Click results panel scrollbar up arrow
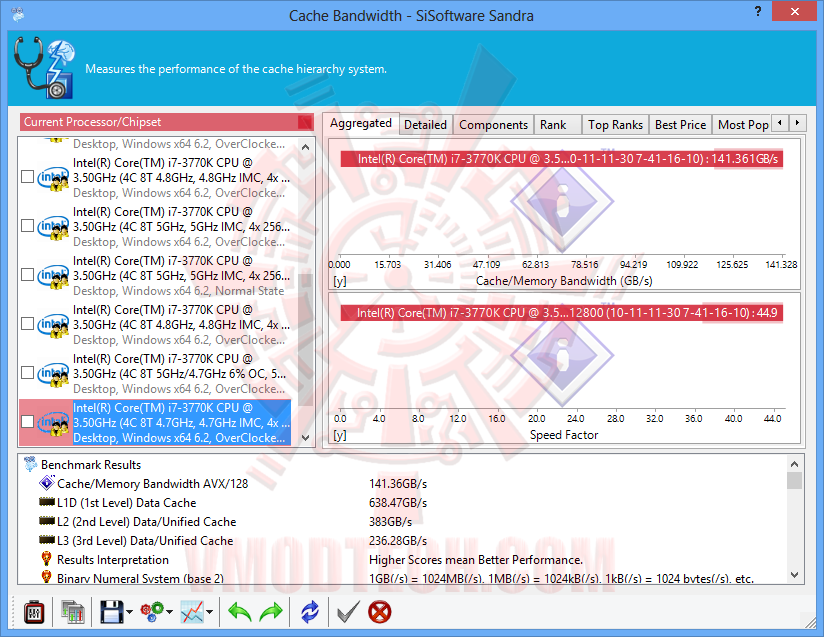824x637 pixels. (795, 464)
